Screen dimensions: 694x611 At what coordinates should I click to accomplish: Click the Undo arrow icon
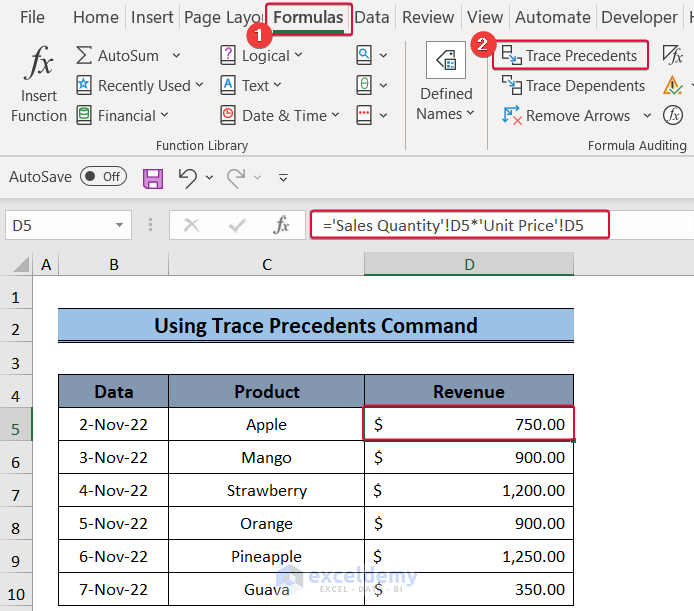pos(188,178)
